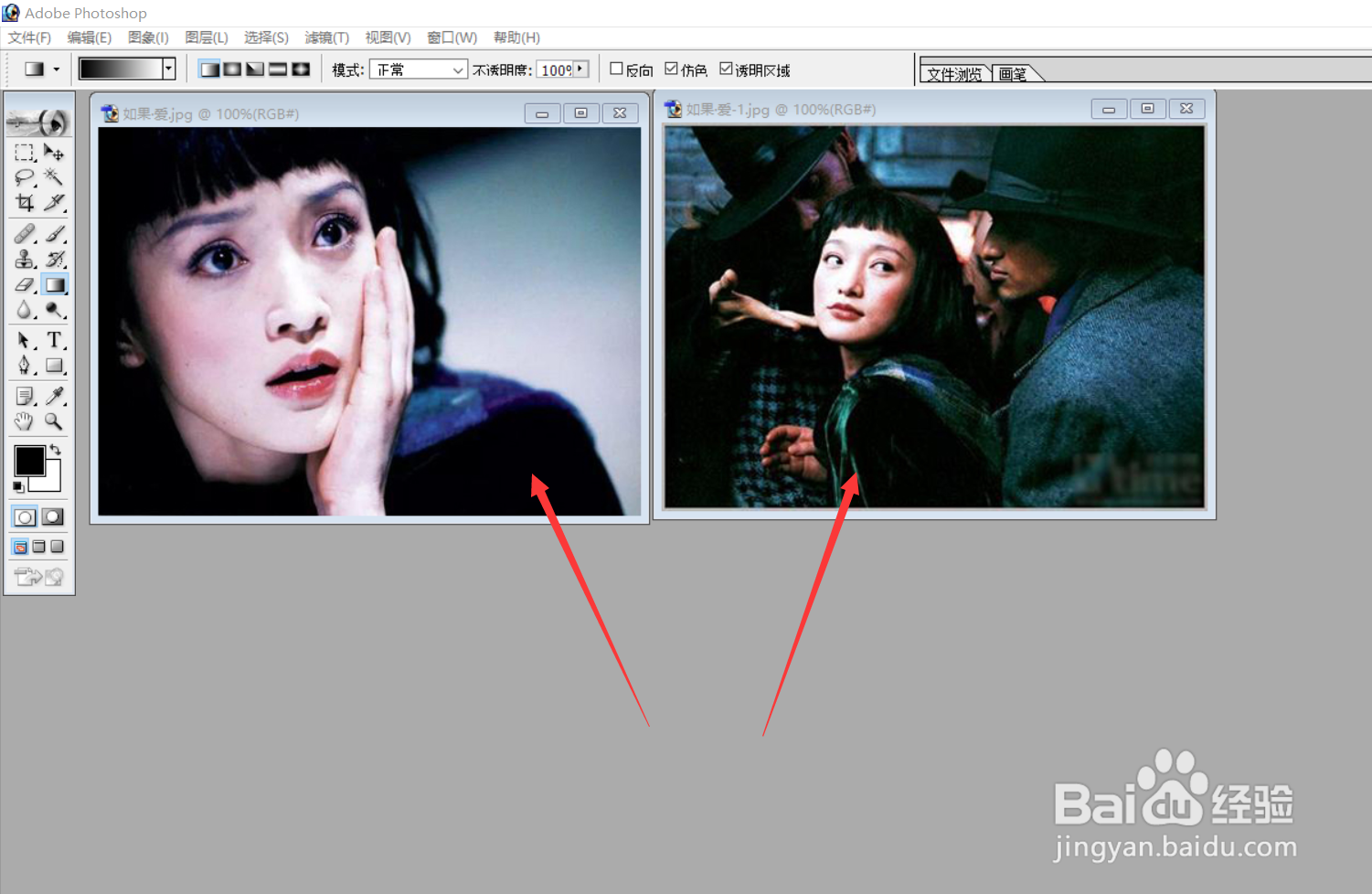Image resolution: width=1372 pixels, height=894 pixels.
Task: Select the Path Selection arrow tool
Action: (25, 341)
